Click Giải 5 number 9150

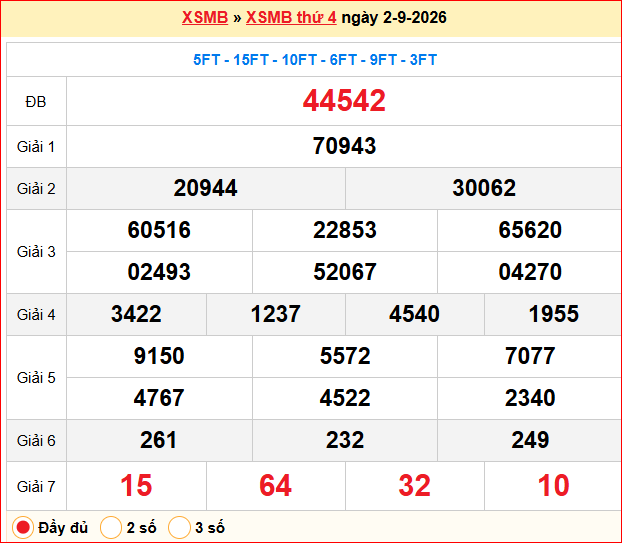pyautogui.click(x=159, y=356)
